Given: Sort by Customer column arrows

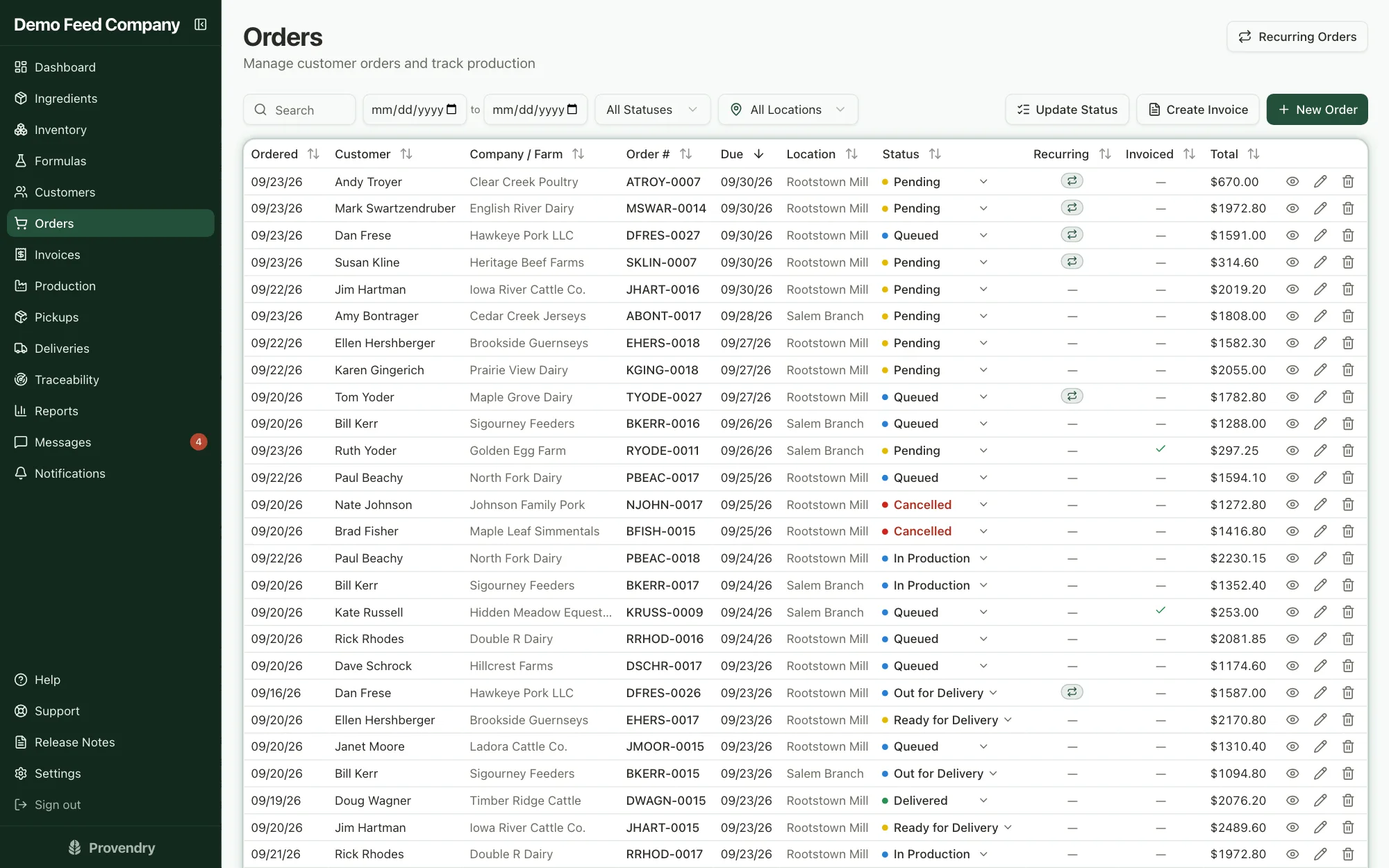Looking at the screenshot, I should 406,154.
